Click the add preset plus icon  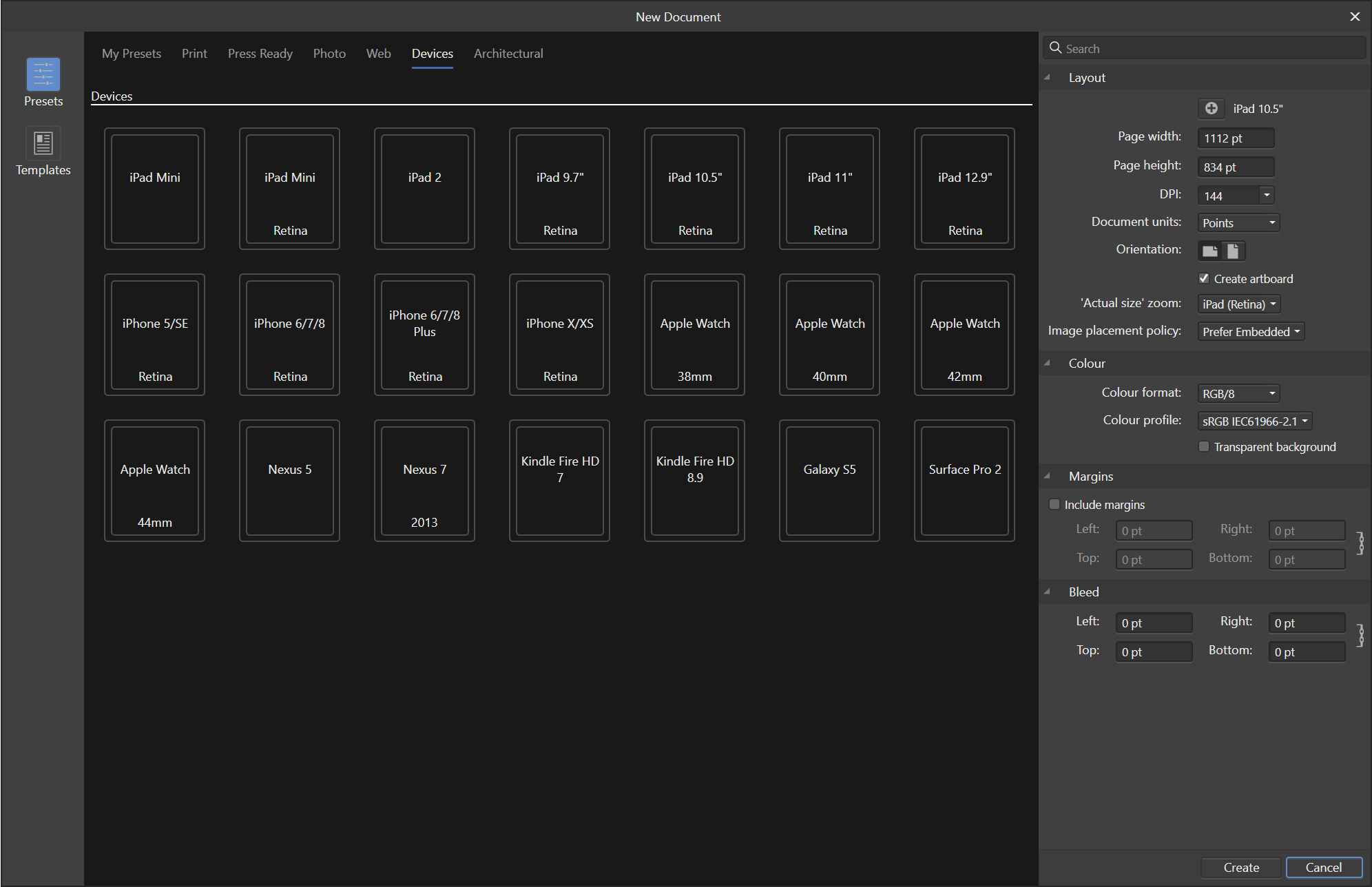click(x=1212, y=108)
